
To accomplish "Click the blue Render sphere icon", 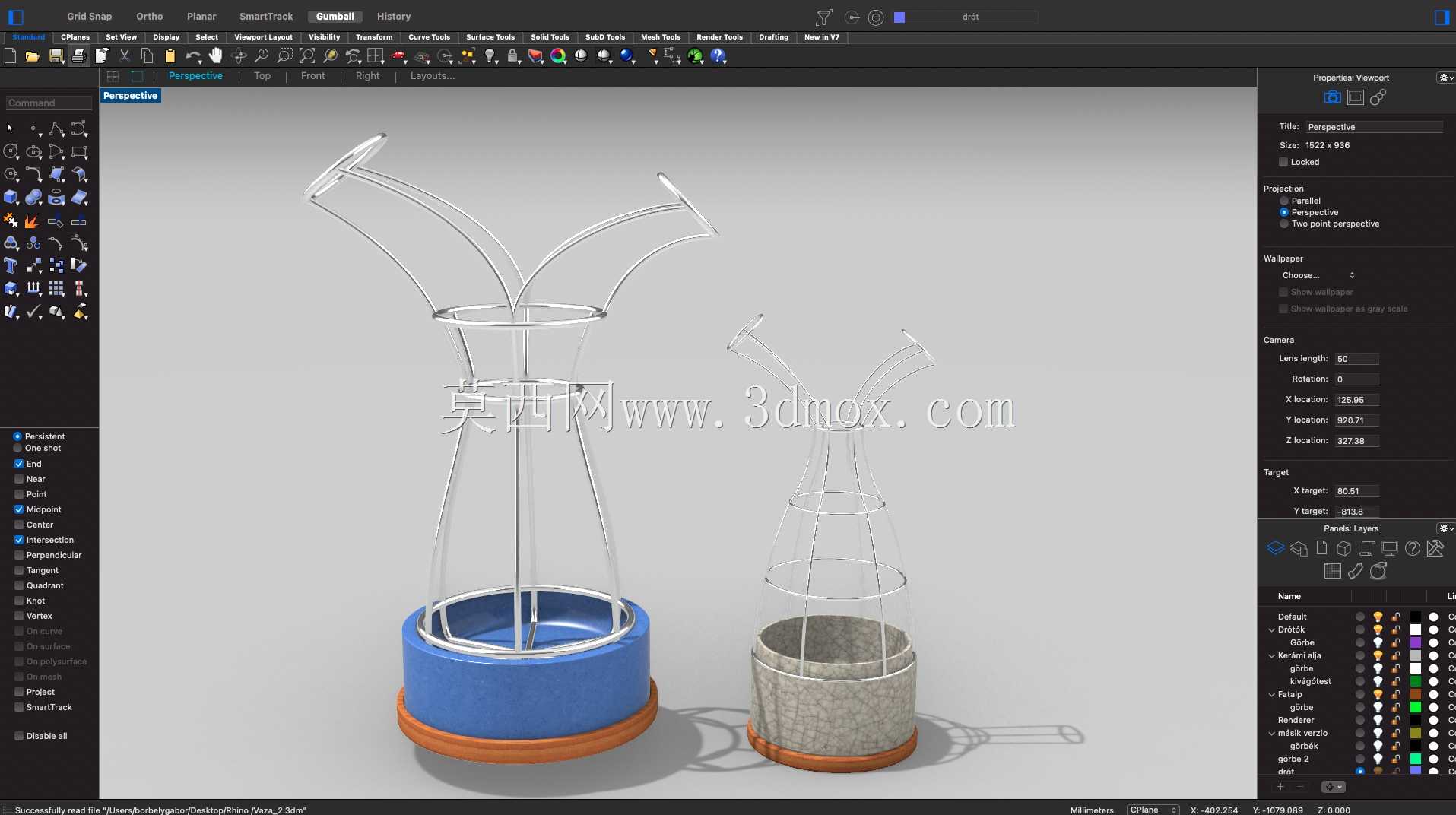I will click(x=626, y=55).
